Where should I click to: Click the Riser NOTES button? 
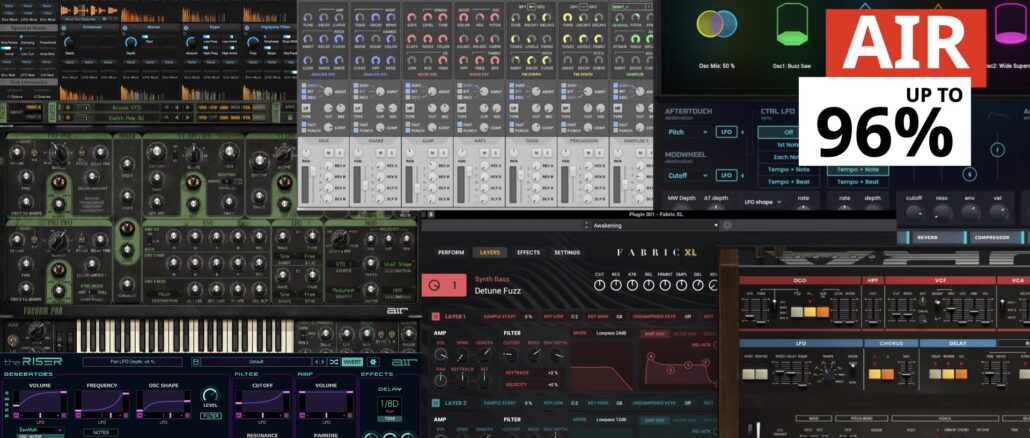pyautogui.click(x=101, y=433)
